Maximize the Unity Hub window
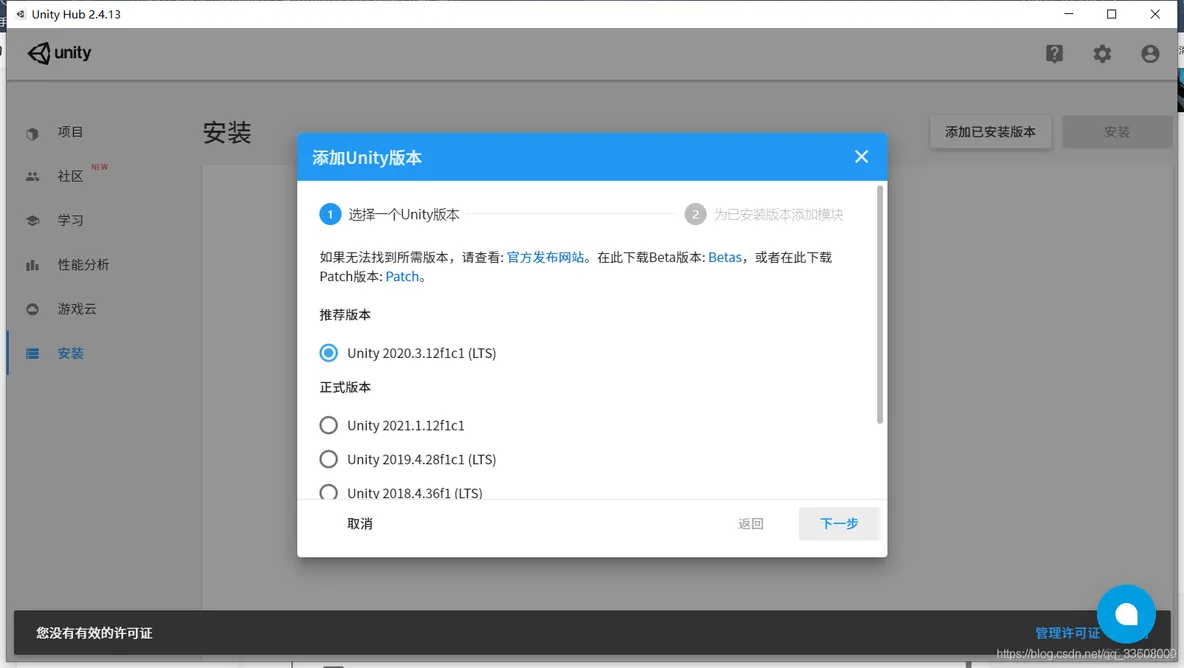 point(1112,14)
